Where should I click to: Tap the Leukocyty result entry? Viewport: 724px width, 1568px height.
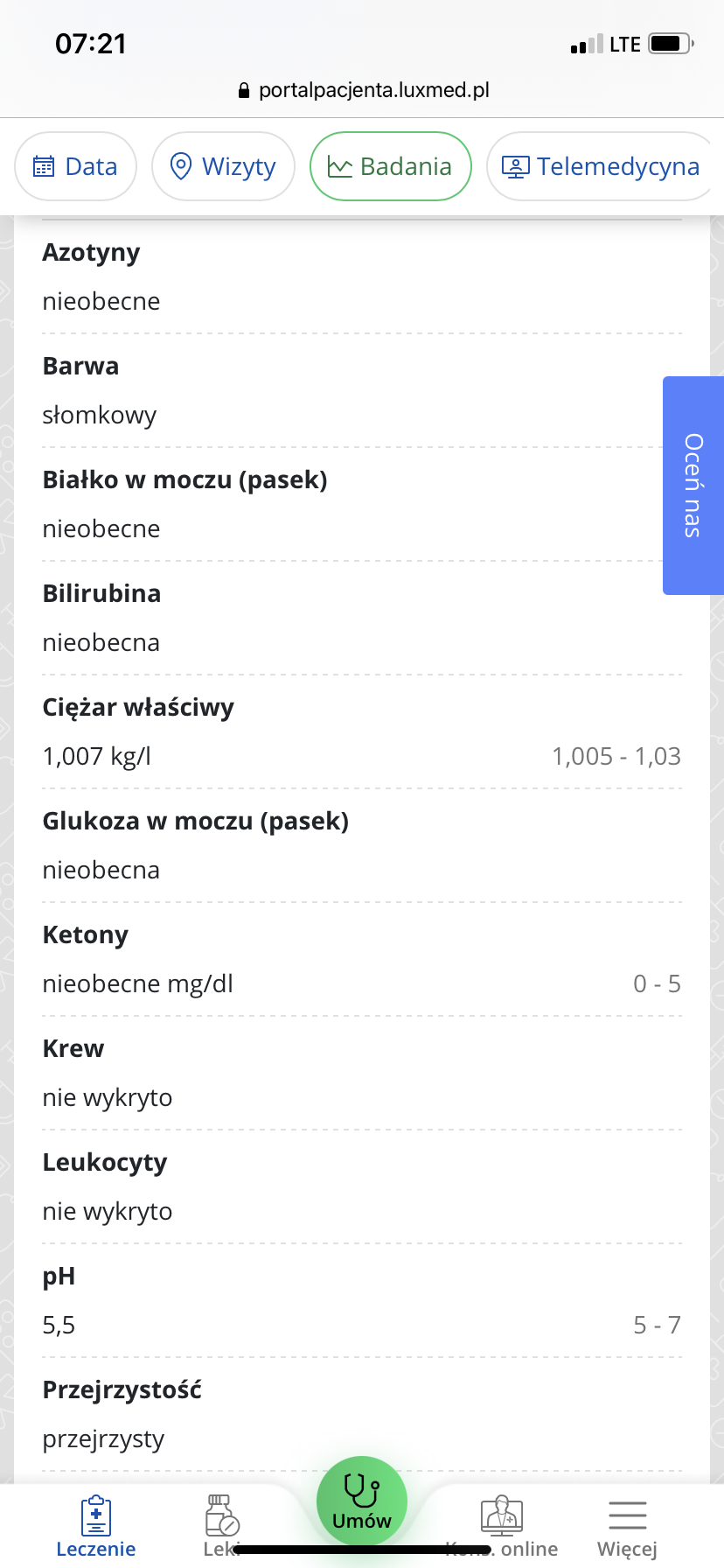tap(361, 1186)
